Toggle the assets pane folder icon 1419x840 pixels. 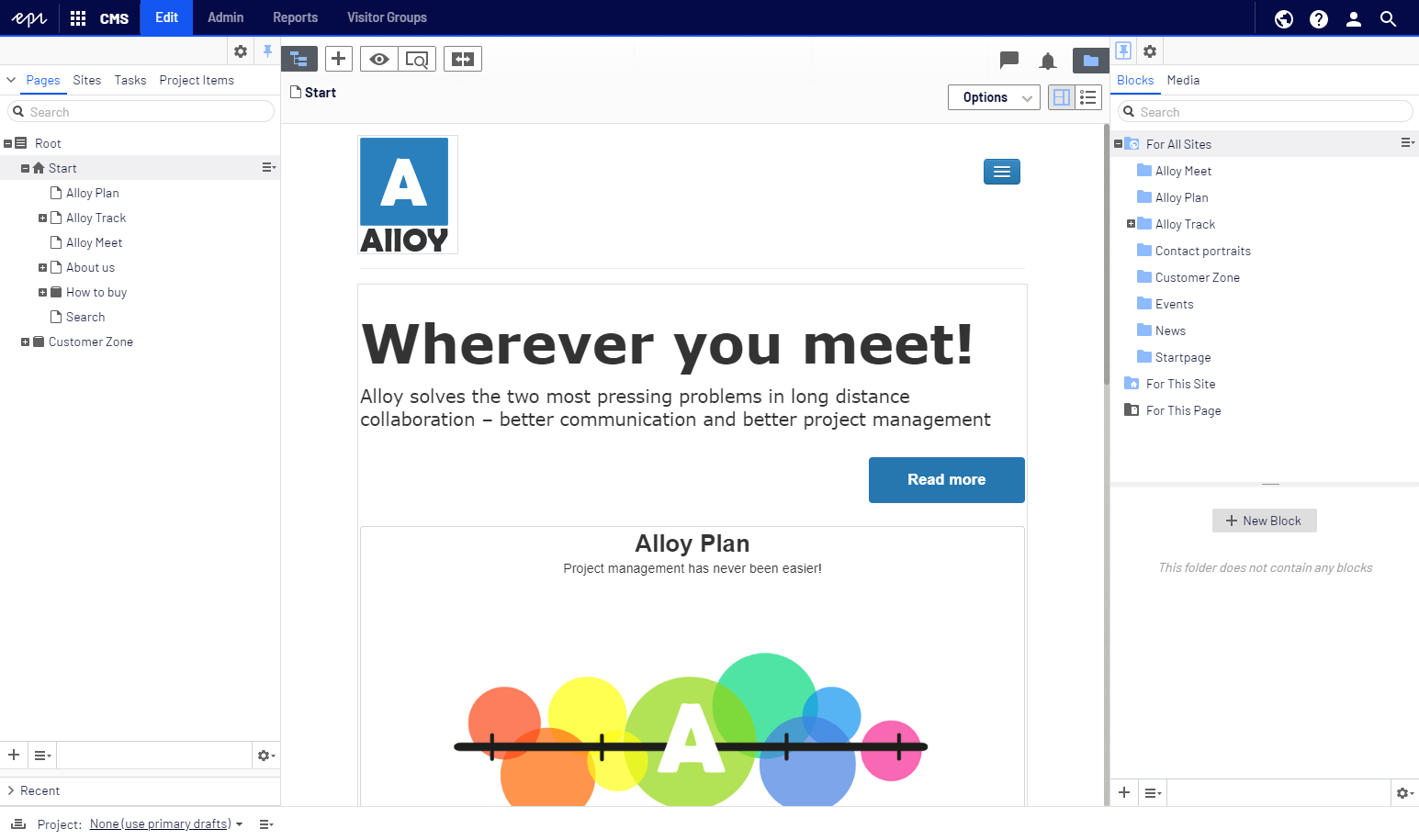click(1090, 61)
